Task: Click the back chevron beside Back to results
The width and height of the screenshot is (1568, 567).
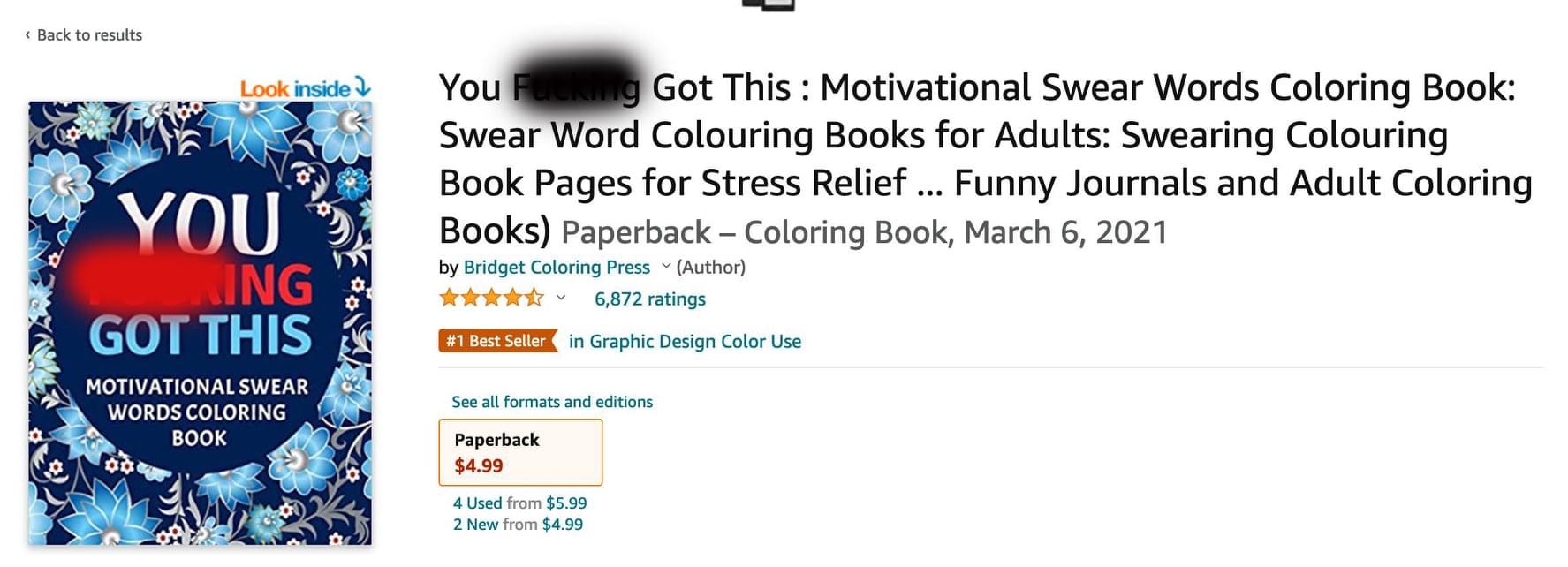Action: click(x=27, y=35)
